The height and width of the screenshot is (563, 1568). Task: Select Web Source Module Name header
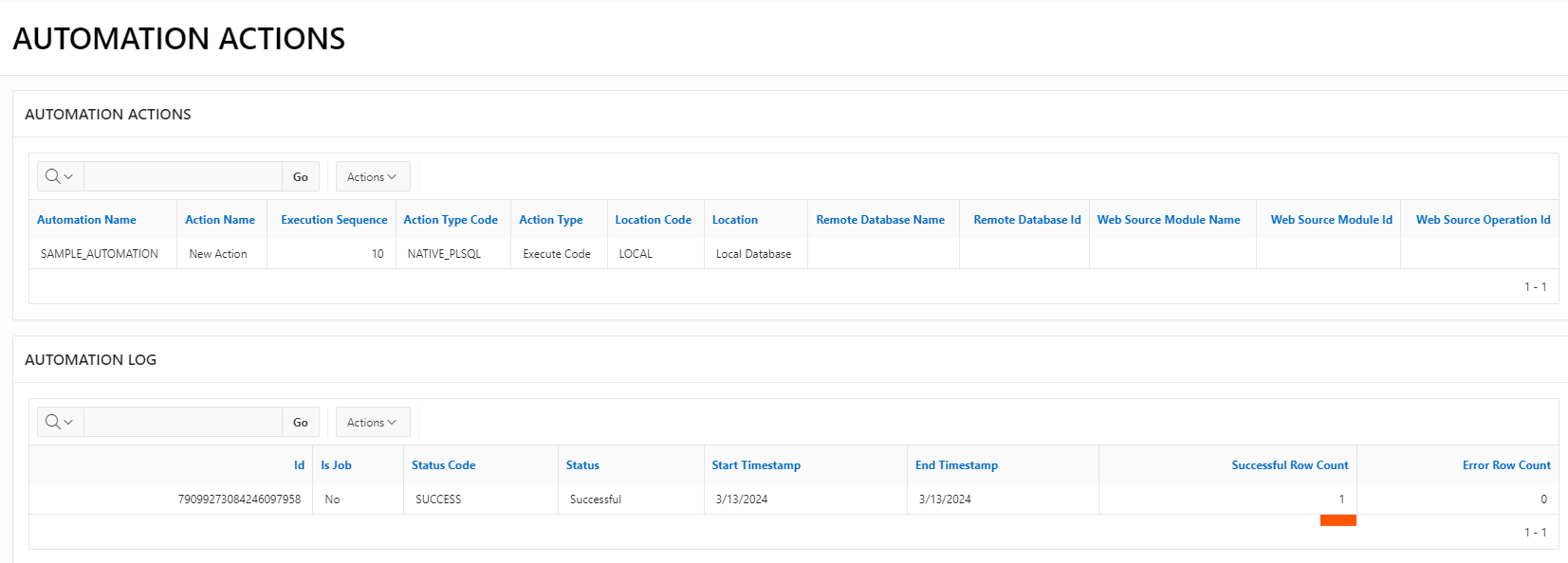[1169, 219]
